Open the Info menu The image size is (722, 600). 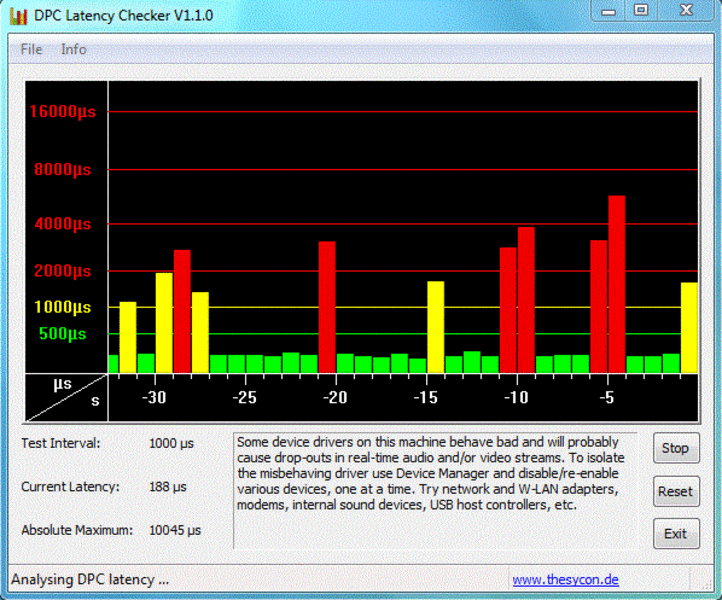[x=74, y=49]
